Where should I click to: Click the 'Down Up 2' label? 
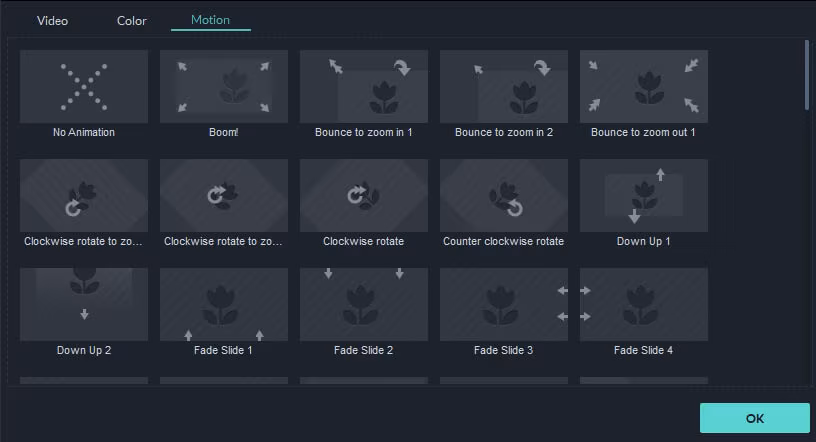84,350
